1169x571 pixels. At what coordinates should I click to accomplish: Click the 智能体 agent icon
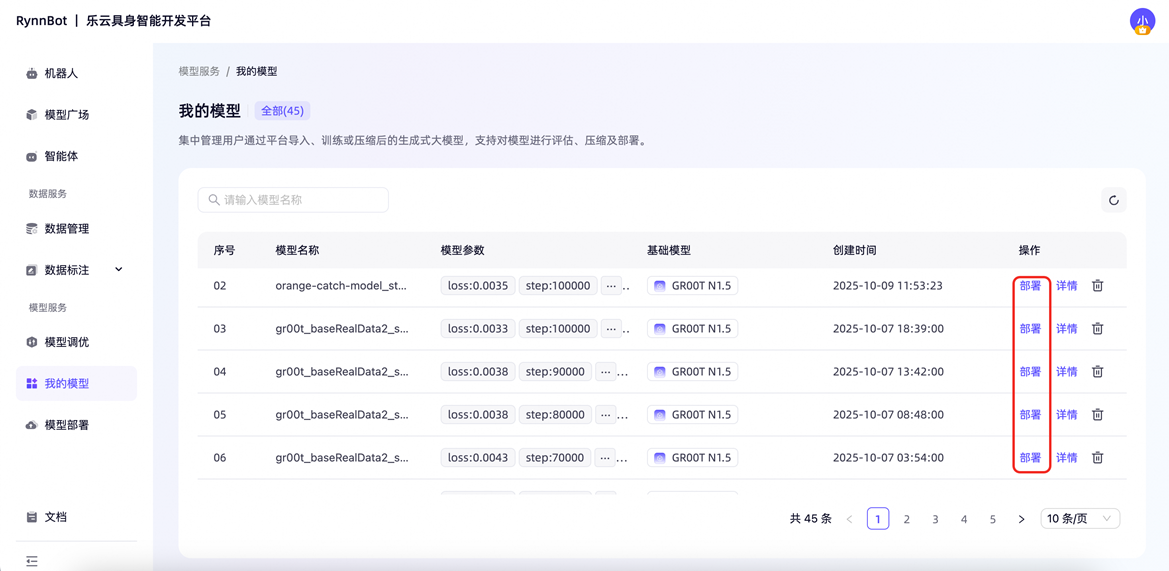(x=31, y=157)
